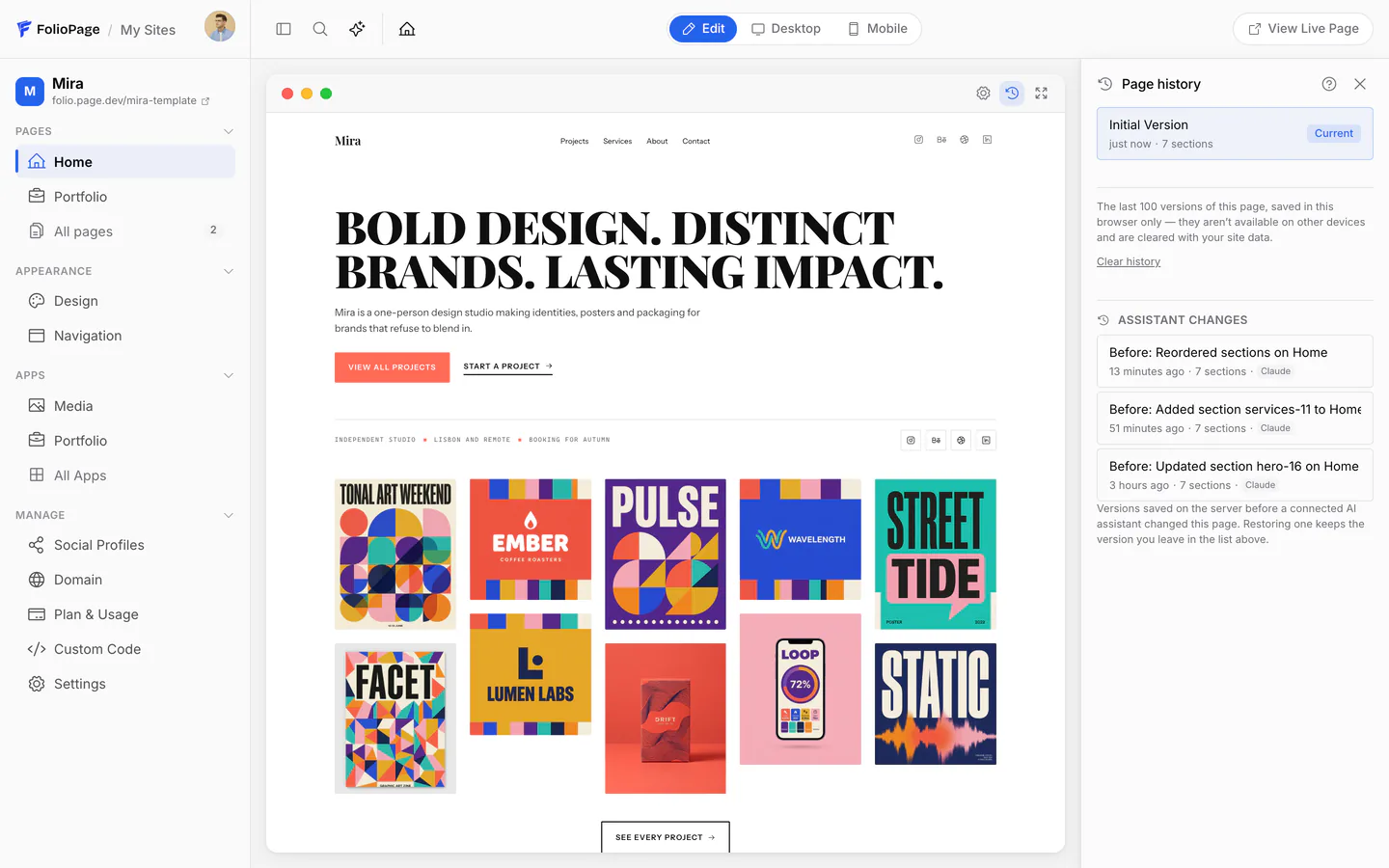The width and height of the screenshot is (1389, 868).
Task: Close the Page history panel
Action: click(1360, 84)
